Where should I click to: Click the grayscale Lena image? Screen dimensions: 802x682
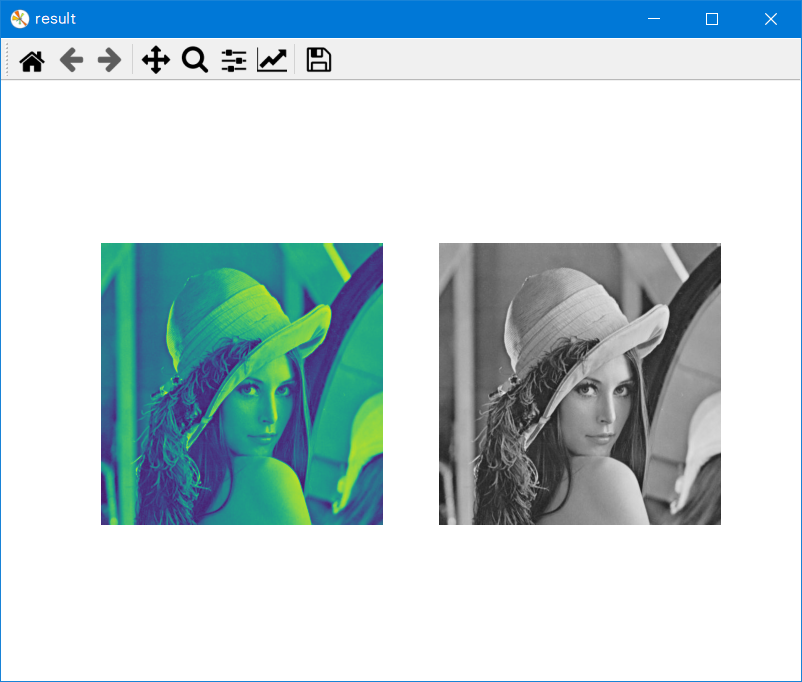click(x=580, y=384)
